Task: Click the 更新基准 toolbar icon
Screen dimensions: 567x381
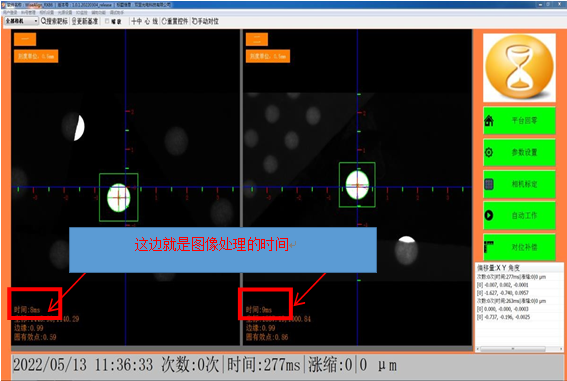Action: click(74, 21)
